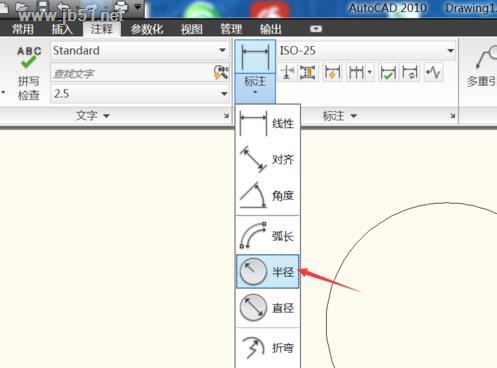Select 半径 radius dimension

tap(268, 271)
